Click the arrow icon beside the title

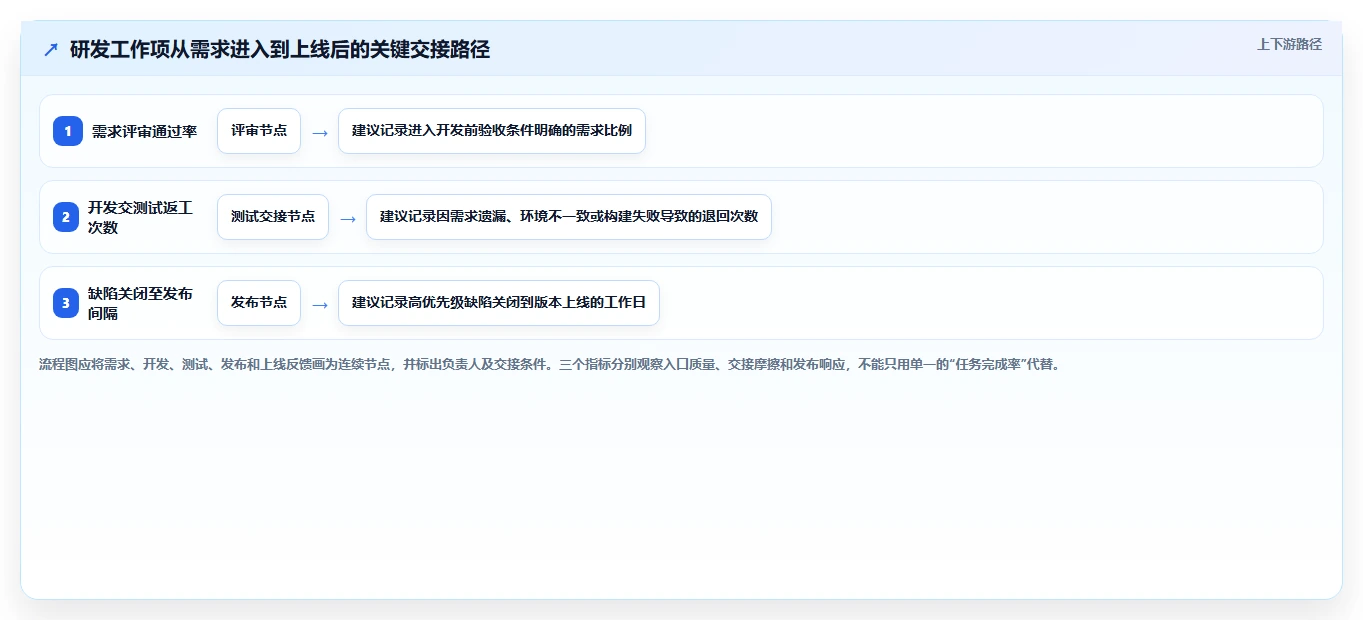click(51, 49)
